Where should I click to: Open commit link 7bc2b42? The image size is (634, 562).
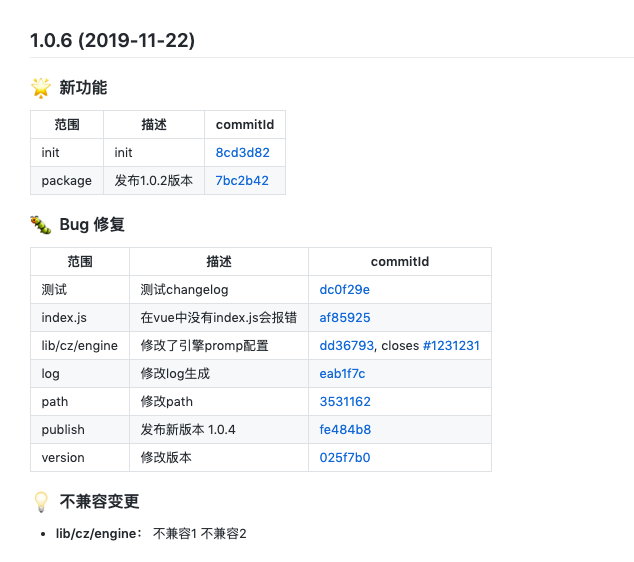[x=242, y=181]
